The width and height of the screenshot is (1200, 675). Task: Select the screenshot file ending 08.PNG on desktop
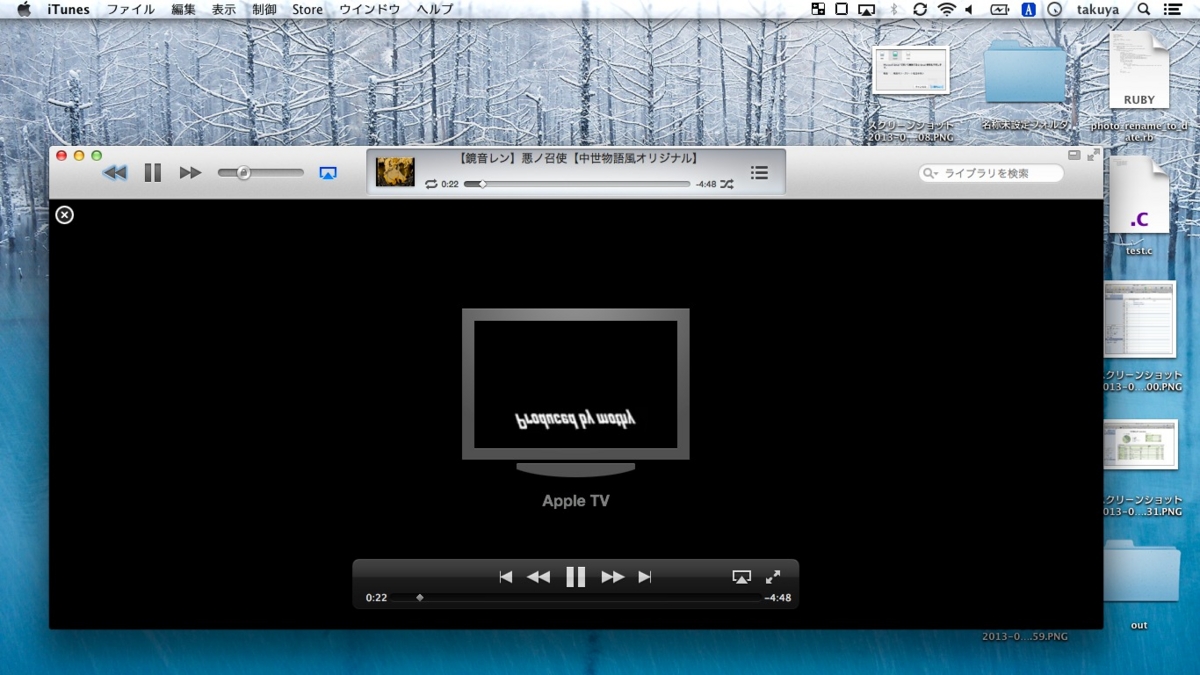[910, 70]
